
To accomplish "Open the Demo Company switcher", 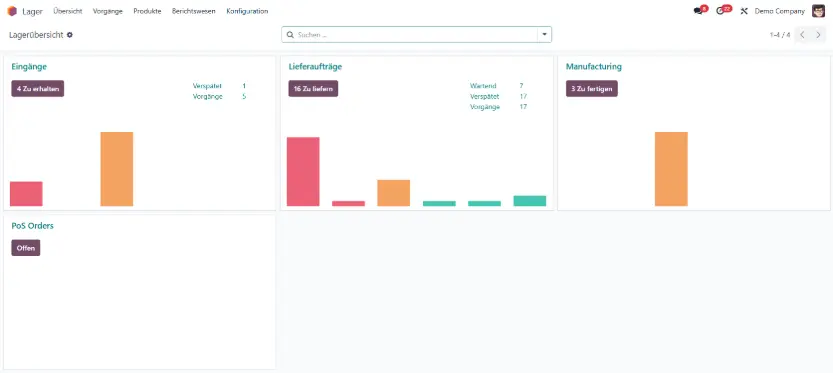I will tap(779, 11).
